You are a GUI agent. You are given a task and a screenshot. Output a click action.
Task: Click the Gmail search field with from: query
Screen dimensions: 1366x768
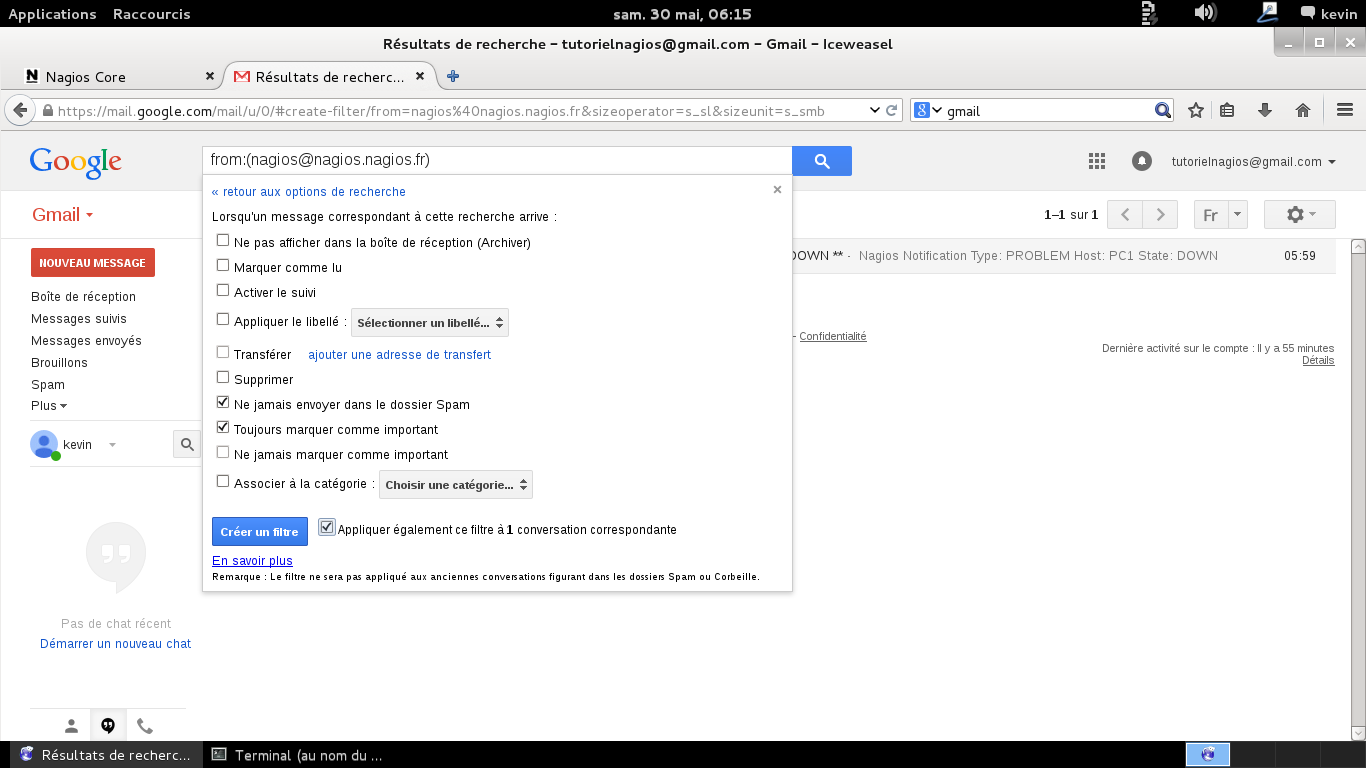[497, 160]
